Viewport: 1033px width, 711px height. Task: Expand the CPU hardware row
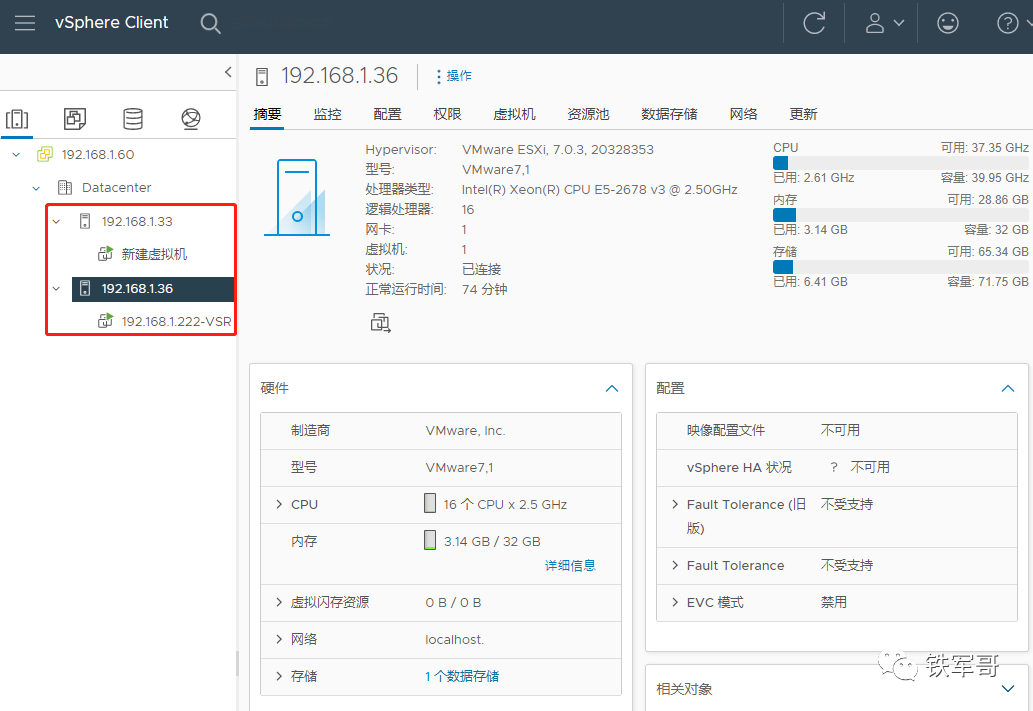pyautogui.click(x=279, y=505)
